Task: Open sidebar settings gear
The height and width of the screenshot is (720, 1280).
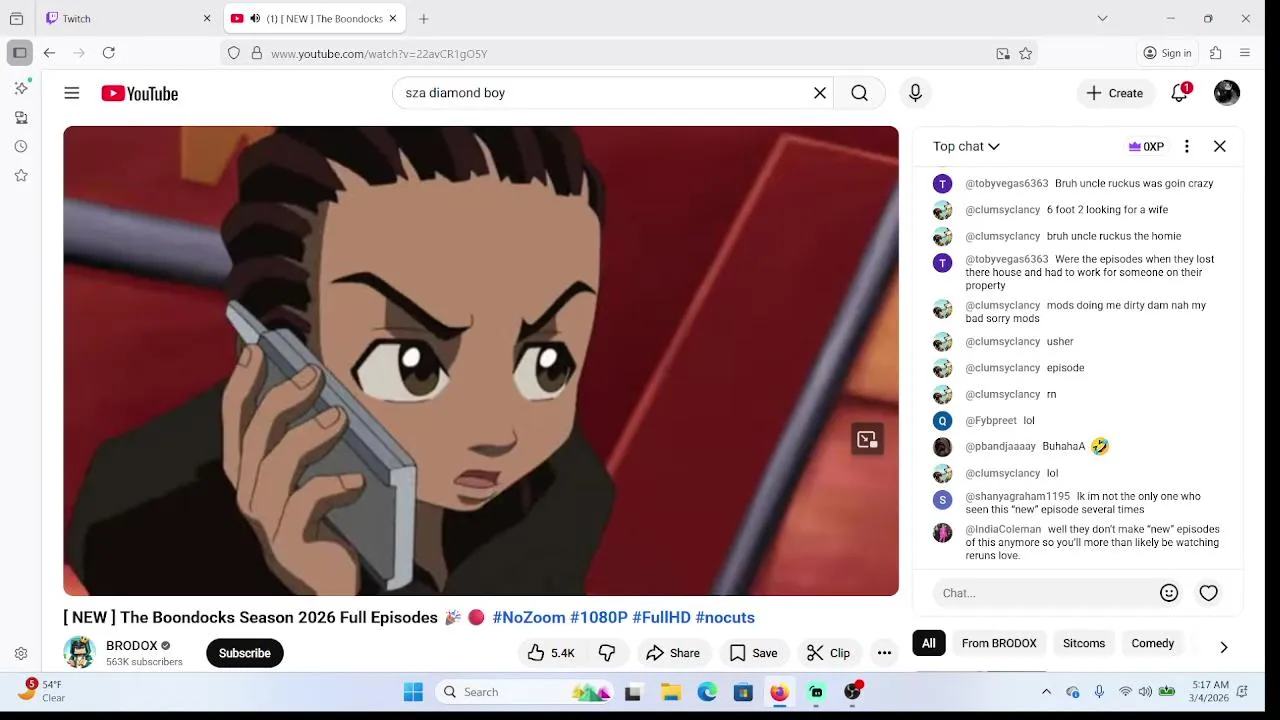Action: pyautogui.click(x=21, y=653)
